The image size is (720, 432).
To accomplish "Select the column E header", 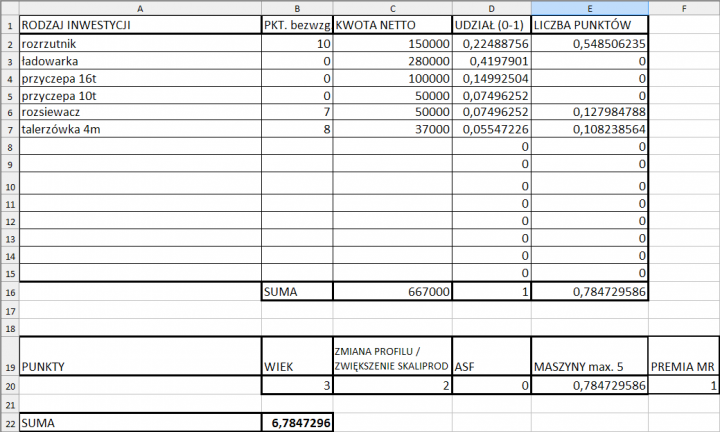I will coord(589,8).
